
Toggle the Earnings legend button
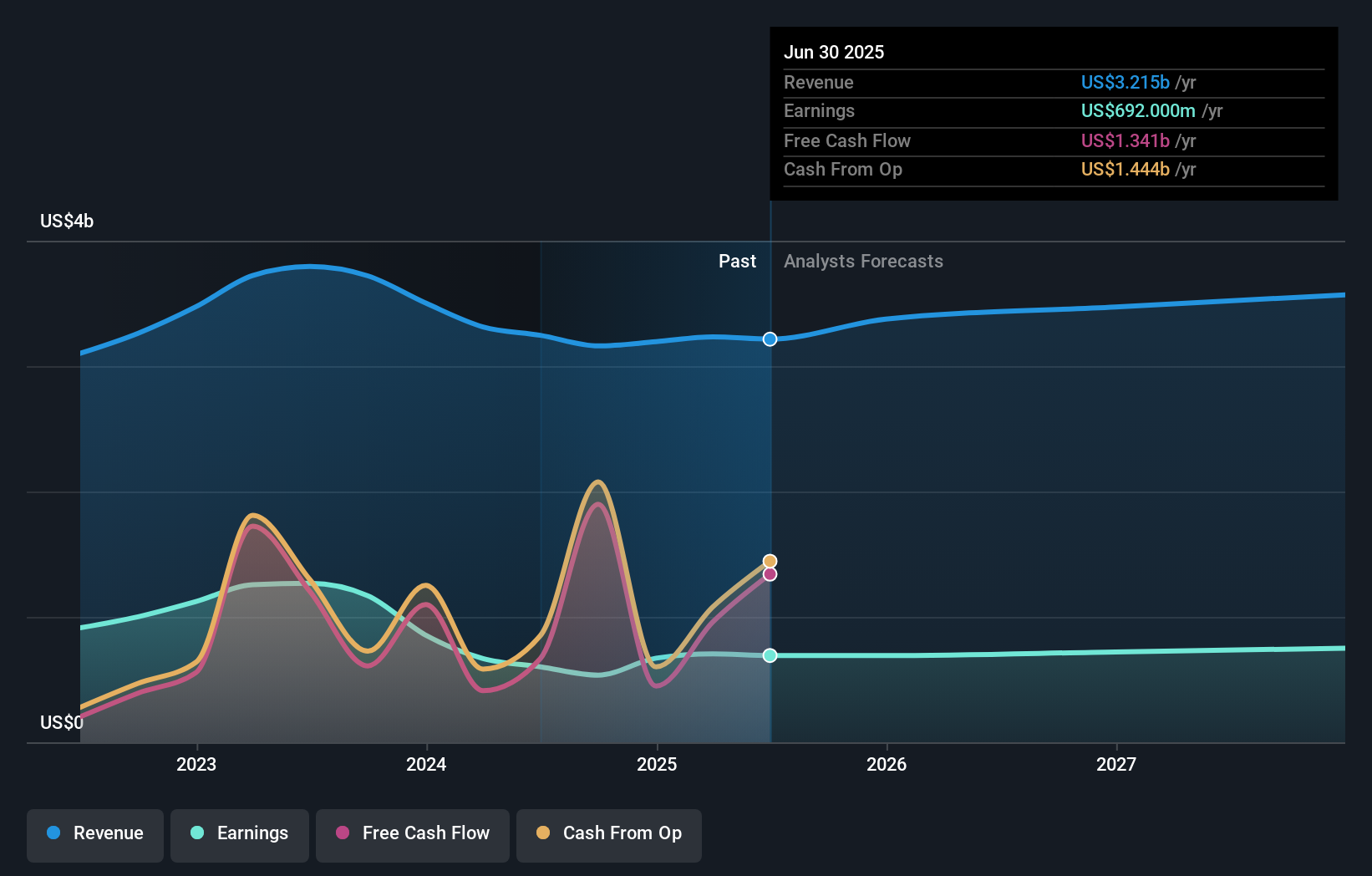240,835
